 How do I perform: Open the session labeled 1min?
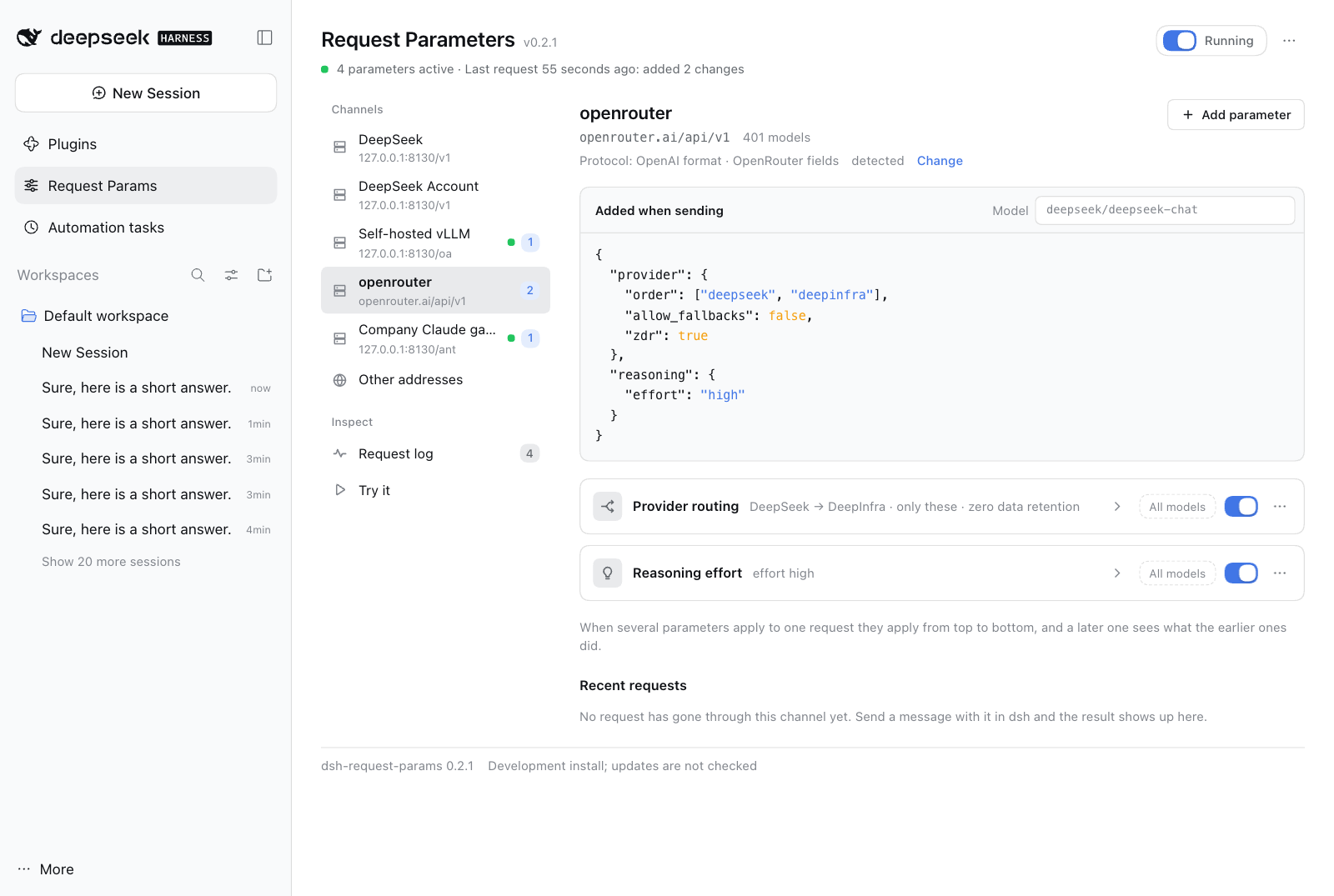(146, 423)
